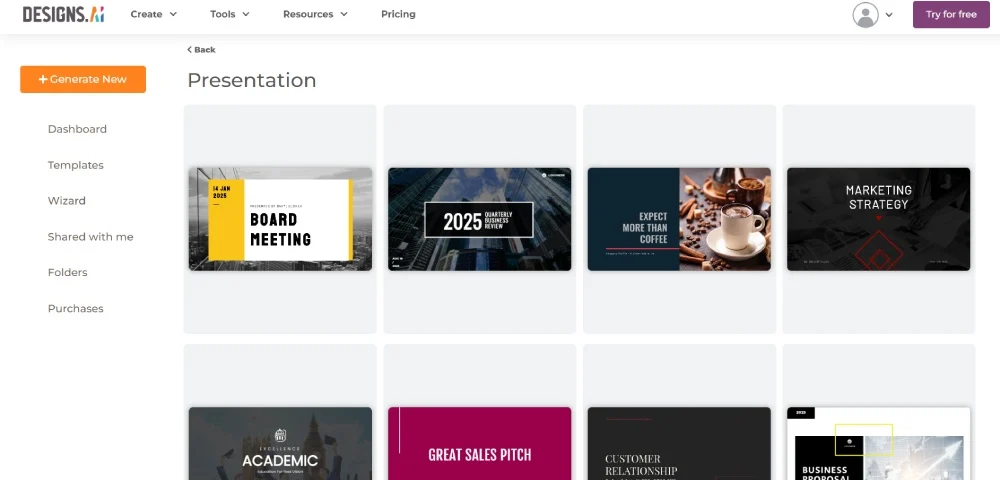Open the Expect More Than Coffee template

coord(679,219)
